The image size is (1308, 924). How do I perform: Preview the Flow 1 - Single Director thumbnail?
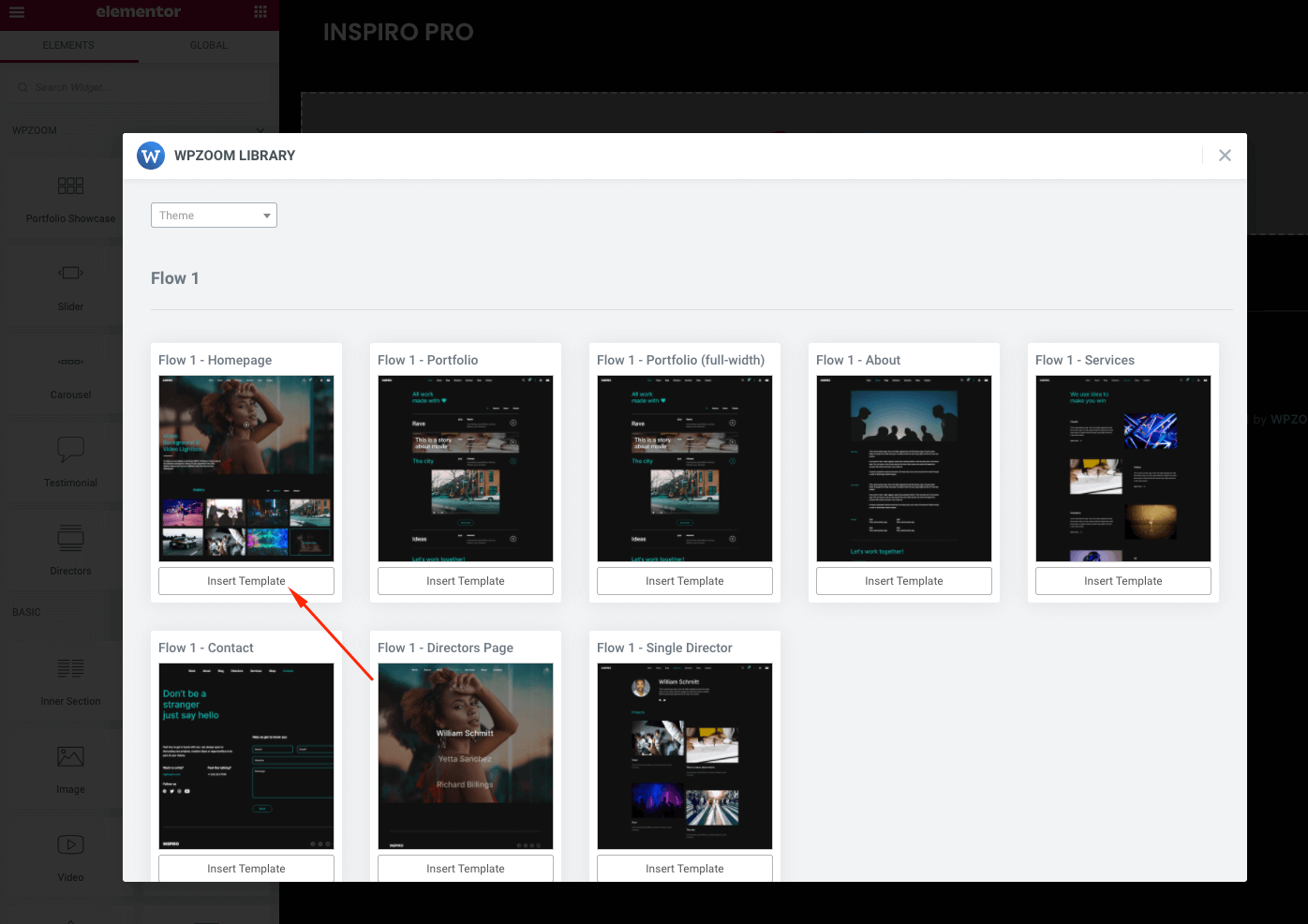pyautogui.click(x=685, y=756)
